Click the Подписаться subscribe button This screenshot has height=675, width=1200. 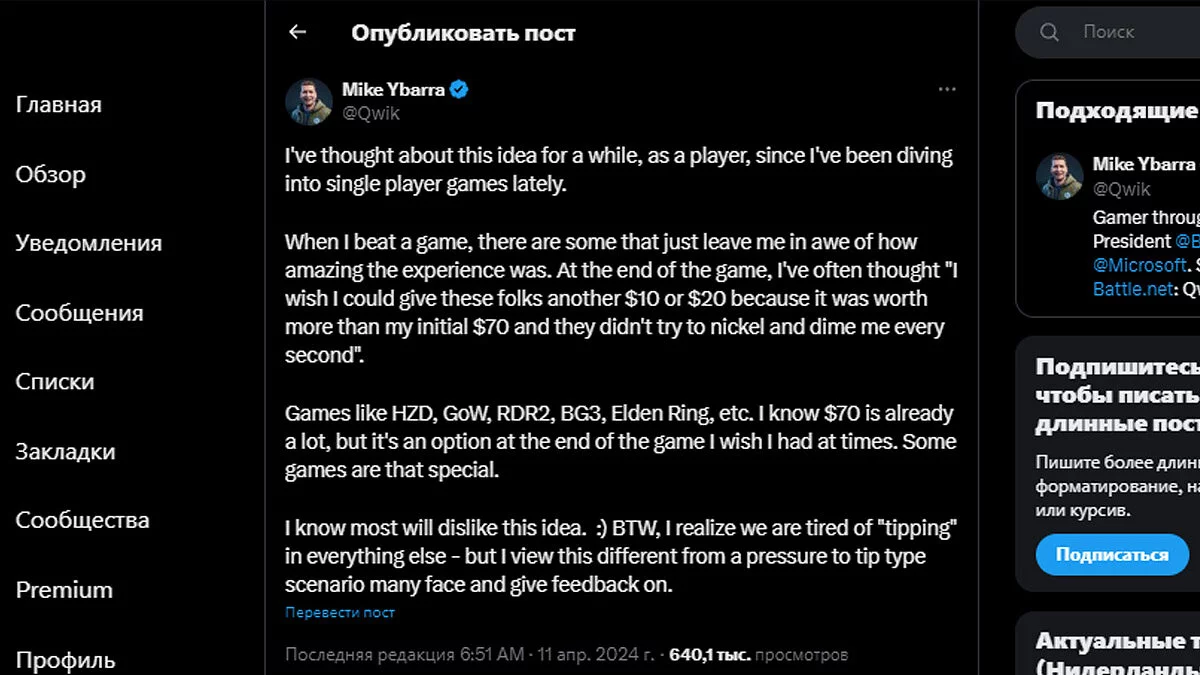(1112, 554)
